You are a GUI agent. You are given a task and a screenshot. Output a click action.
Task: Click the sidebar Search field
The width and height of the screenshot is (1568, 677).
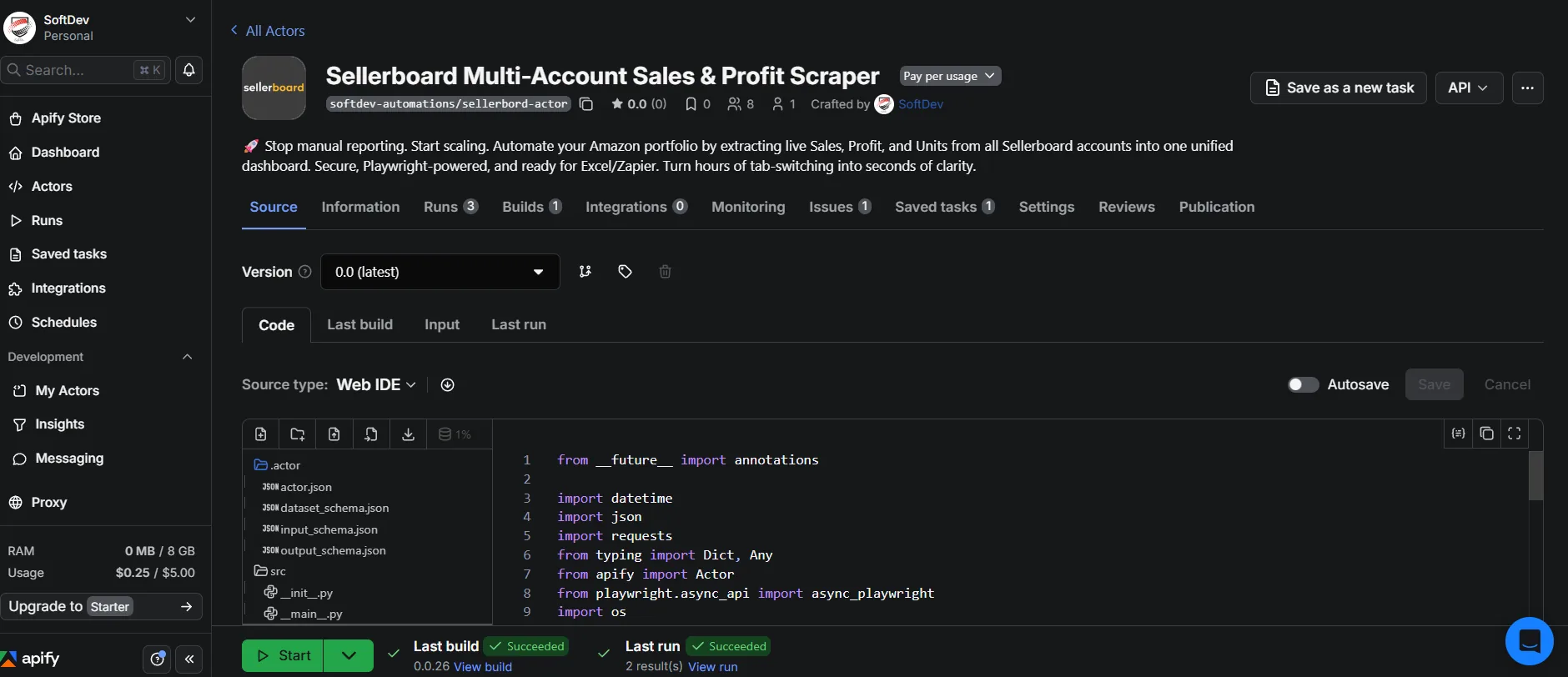(85, 70)
